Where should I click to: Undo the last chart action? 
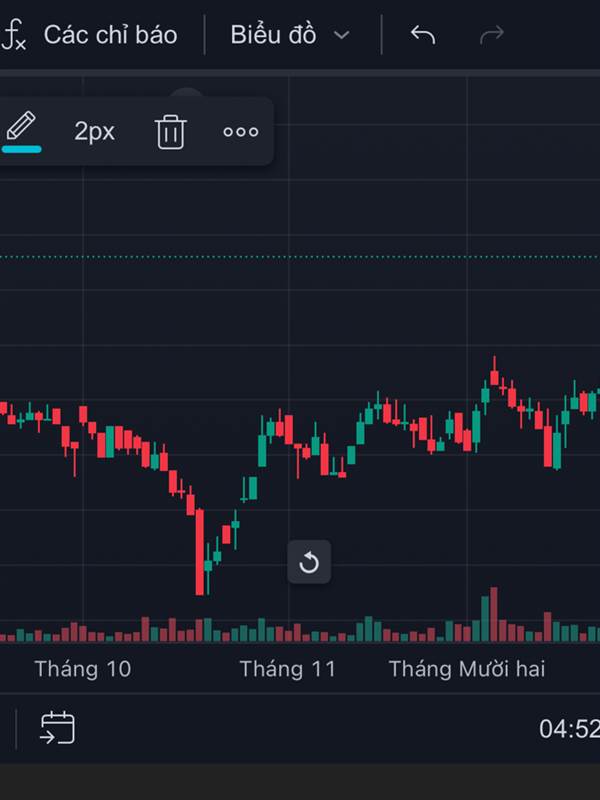point(423,36)
